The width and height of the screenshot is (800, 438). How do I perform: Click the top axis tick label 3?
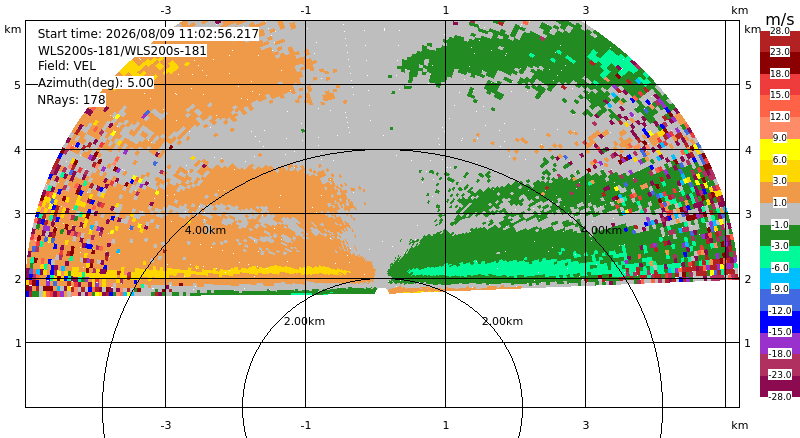click(x=586, y=10)
